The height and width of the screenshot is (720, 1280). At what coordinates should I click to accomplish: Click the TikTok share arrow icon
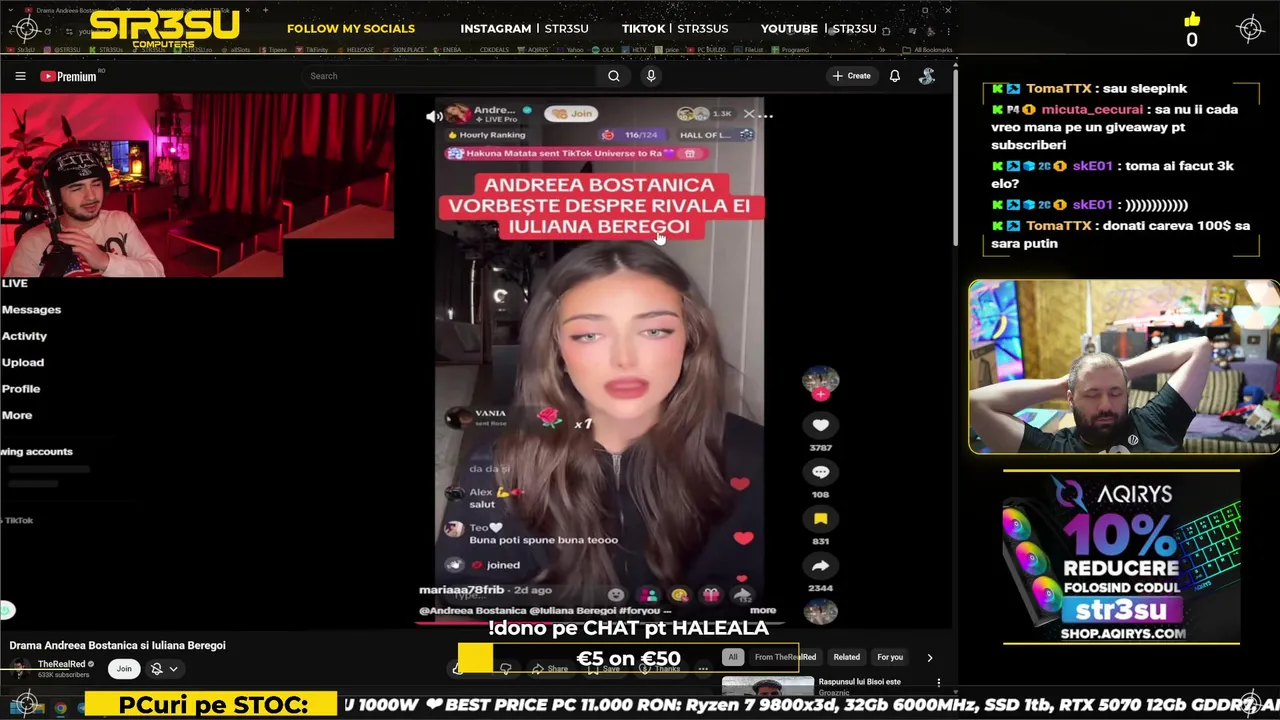tap(820, 566)
